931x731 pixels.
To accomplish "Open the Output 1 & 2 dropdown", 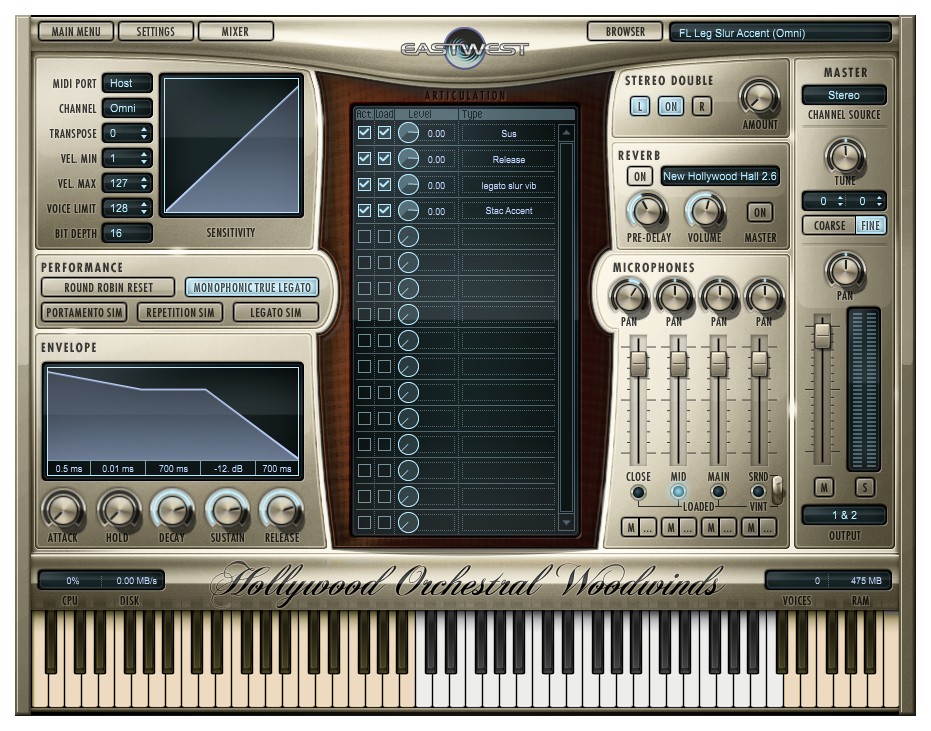I will [844, 515].
